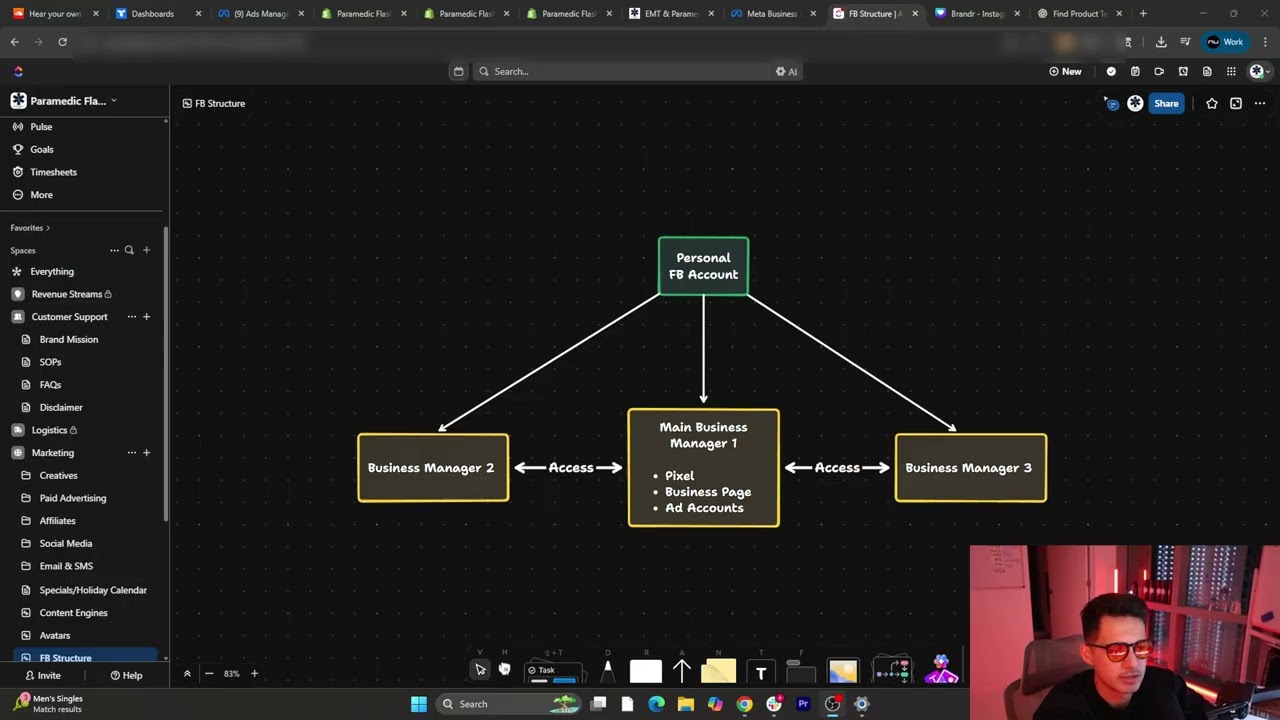Open Marketing space options ellipsis
The height and width of the screenshot is (720, 1280).
(131, 453)
